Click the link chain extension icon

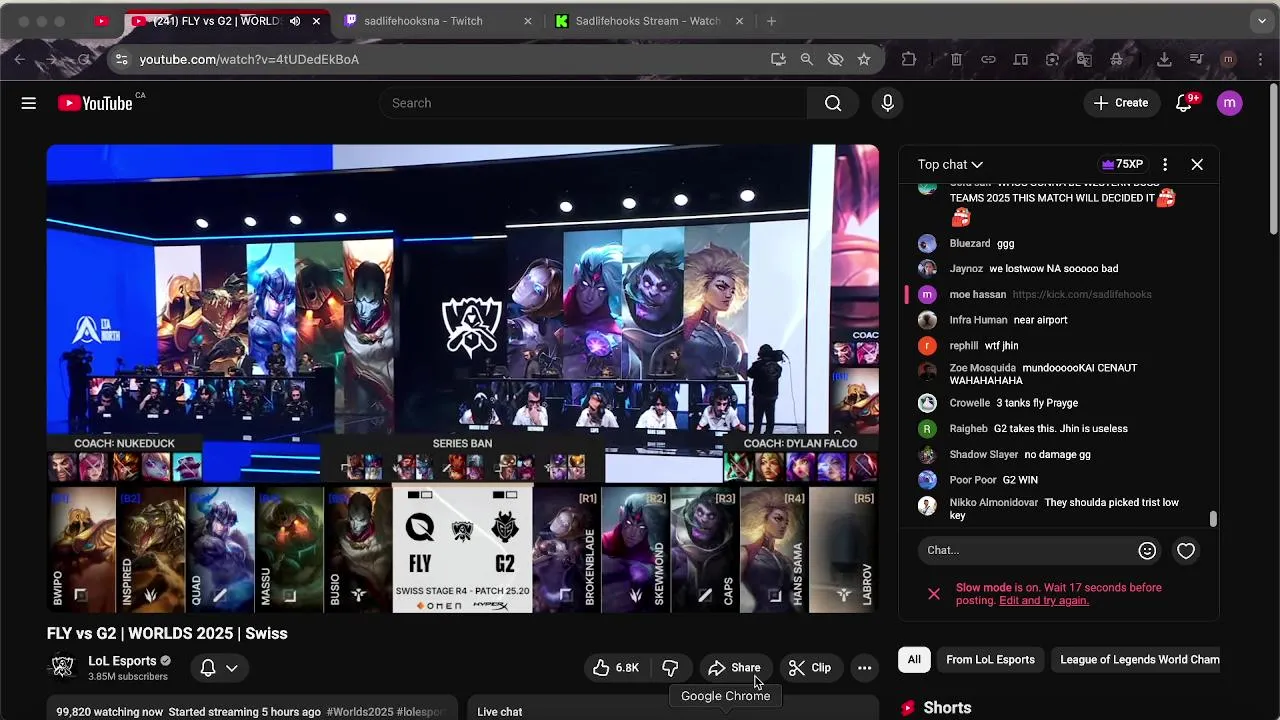point(988,60)
